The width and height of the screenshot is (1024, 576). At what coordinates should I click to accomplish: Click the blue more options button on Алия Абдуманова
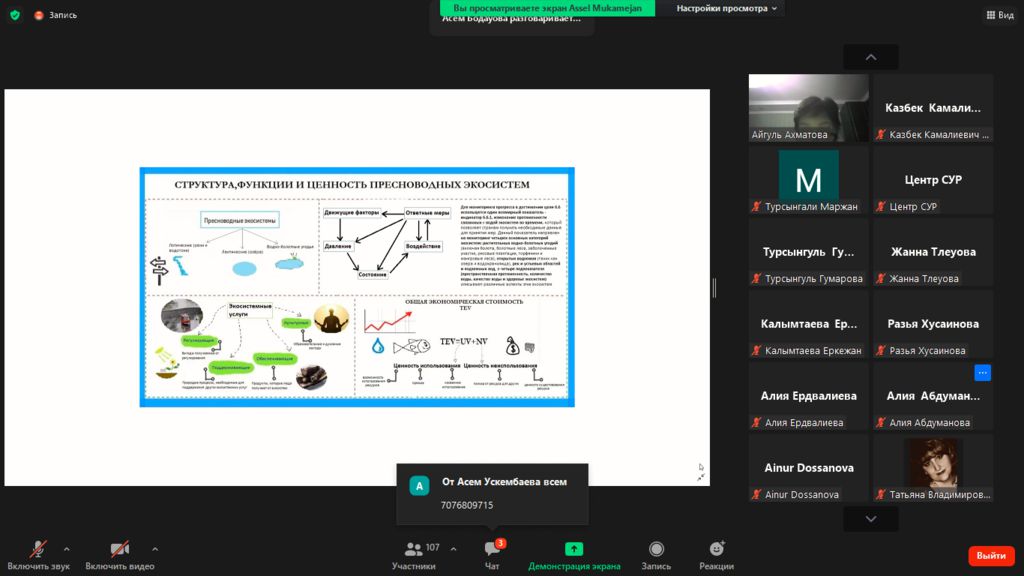pos(982,373)
